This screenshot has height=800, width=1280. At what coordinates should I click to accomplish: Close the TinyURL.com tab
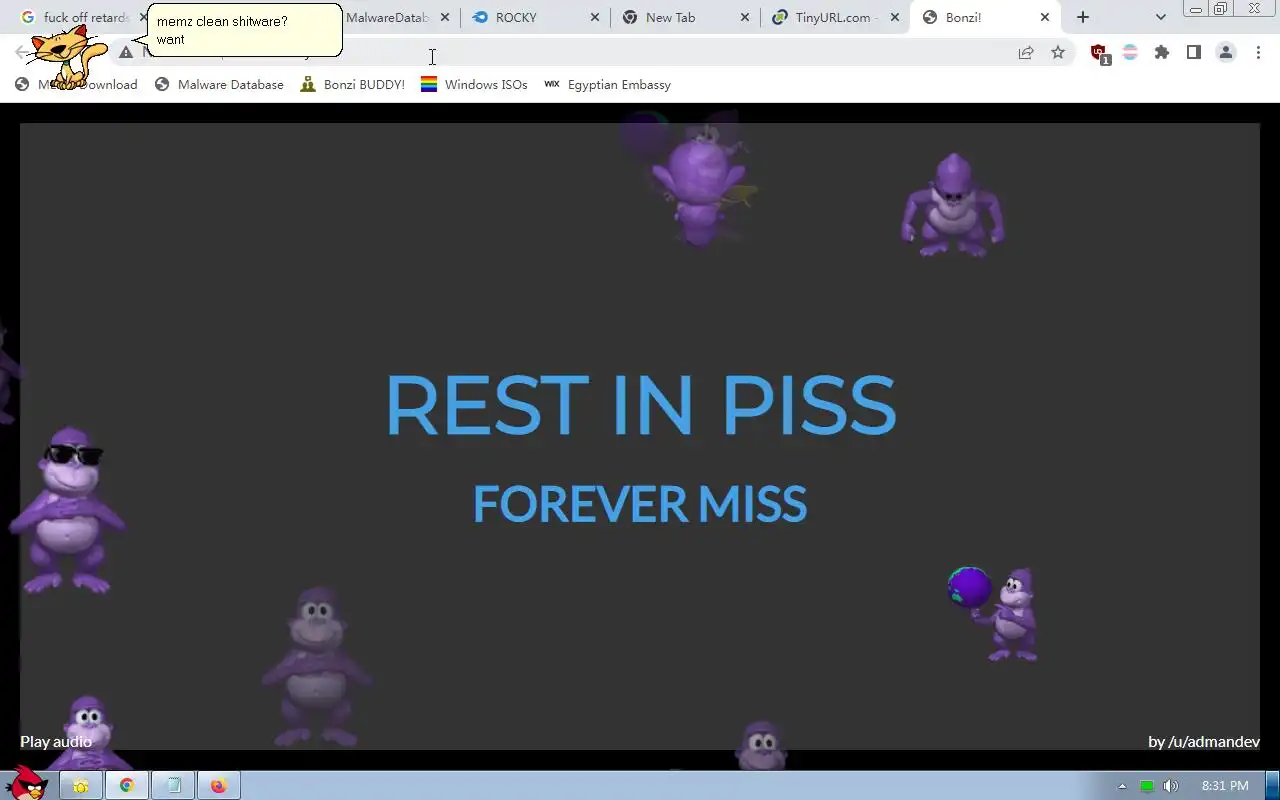pyautogui.click(x=895, y=17)
